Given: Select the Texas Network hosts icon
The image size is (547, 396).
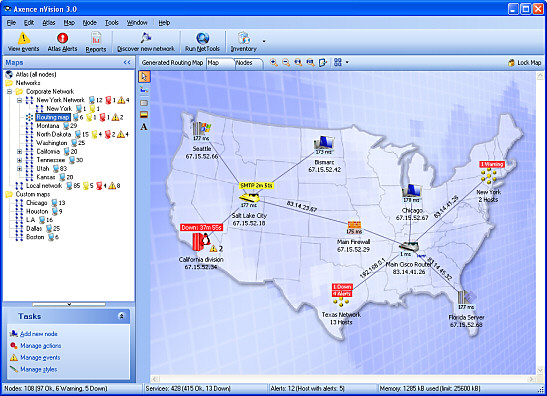Looking at the screenshot, I should (341, 302).
